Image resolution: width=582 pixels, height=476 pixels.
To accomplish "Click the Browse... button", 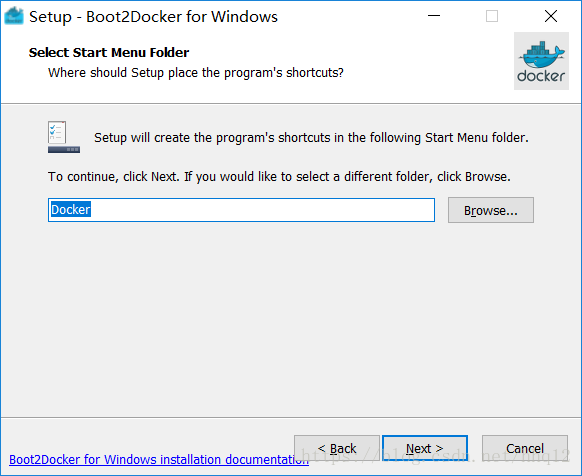I will (x=491, y=210).
